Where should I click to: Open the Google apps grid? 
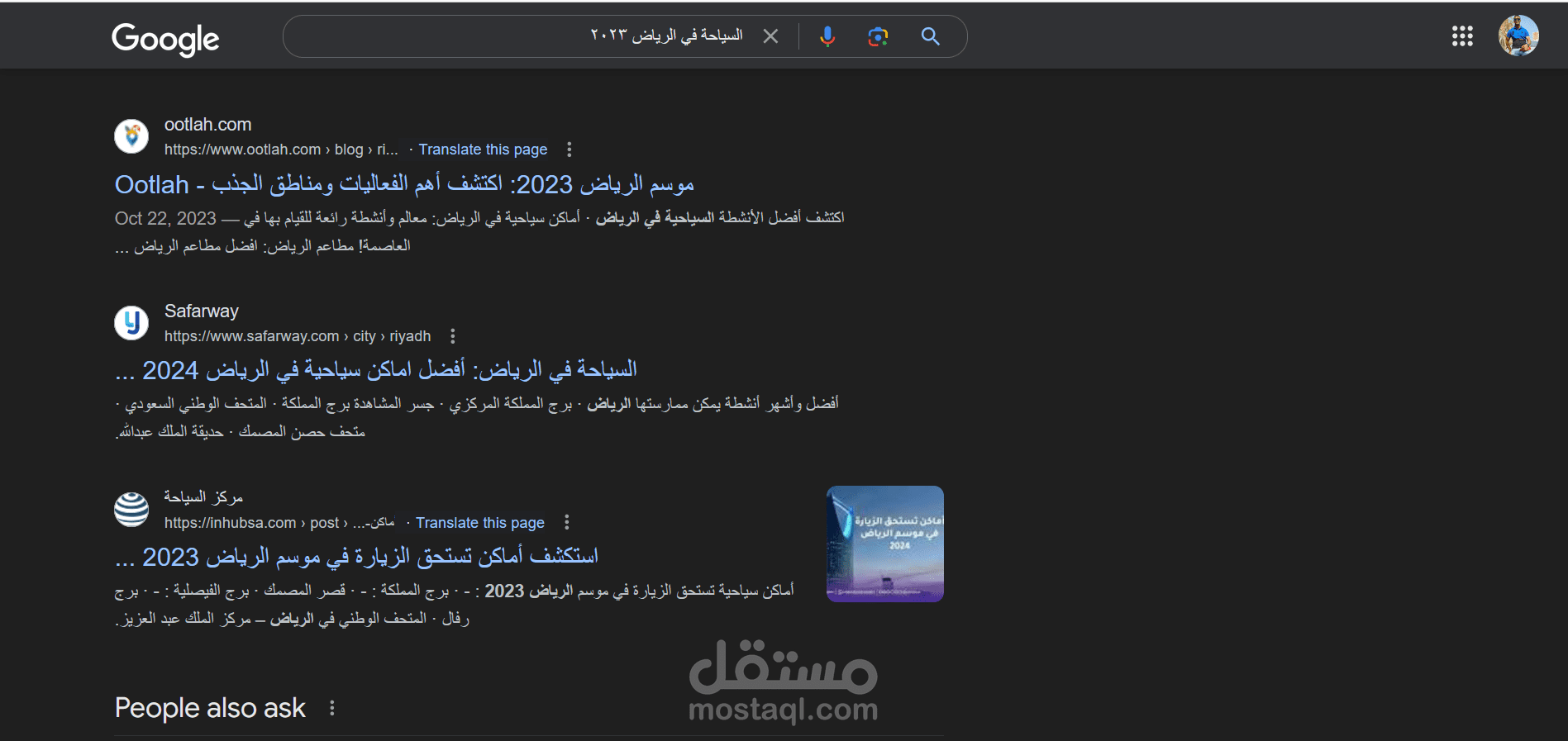1462,36
